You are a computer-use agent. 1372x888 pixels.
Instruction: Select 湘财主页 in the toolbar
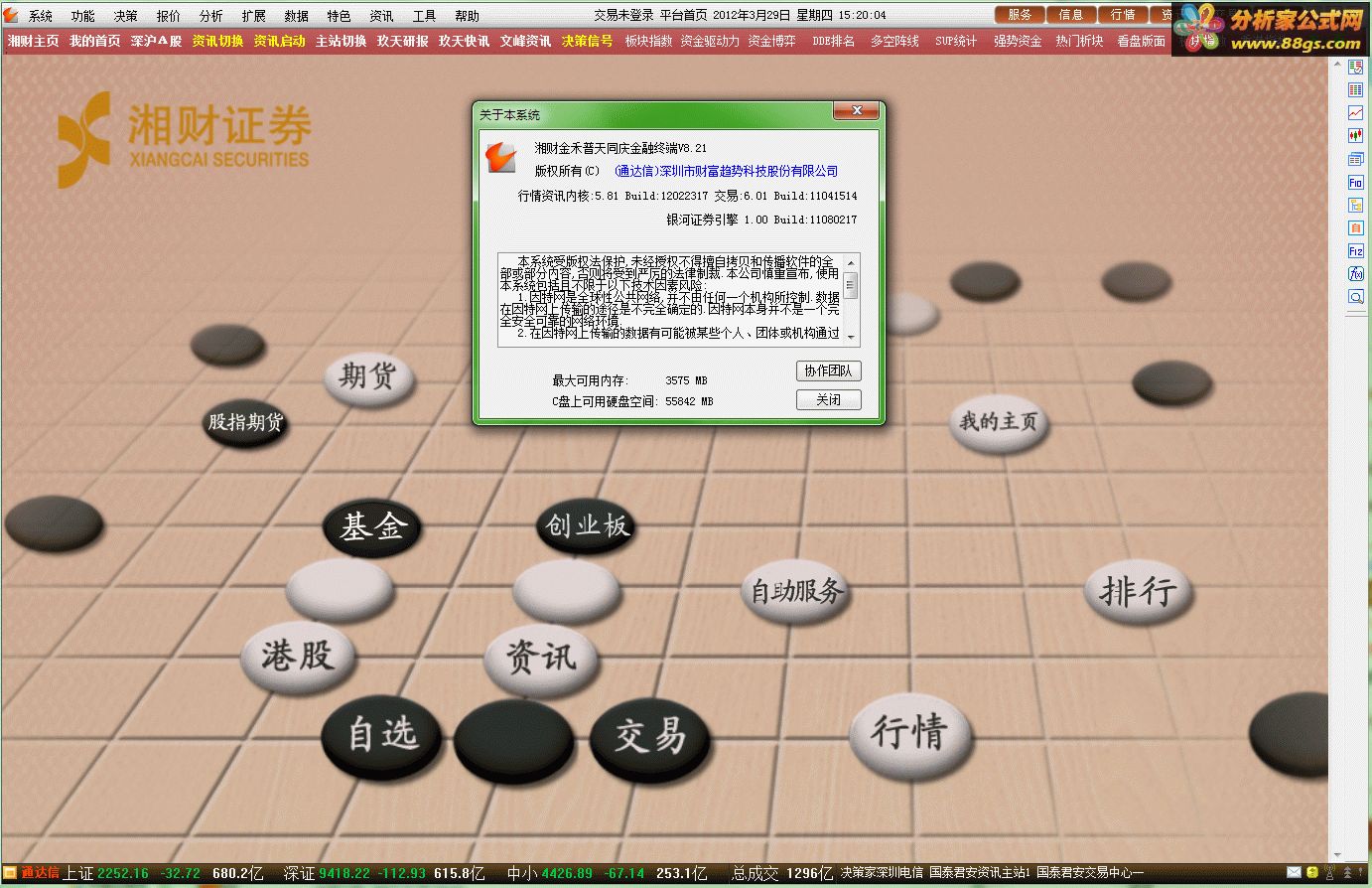(34, 41)
